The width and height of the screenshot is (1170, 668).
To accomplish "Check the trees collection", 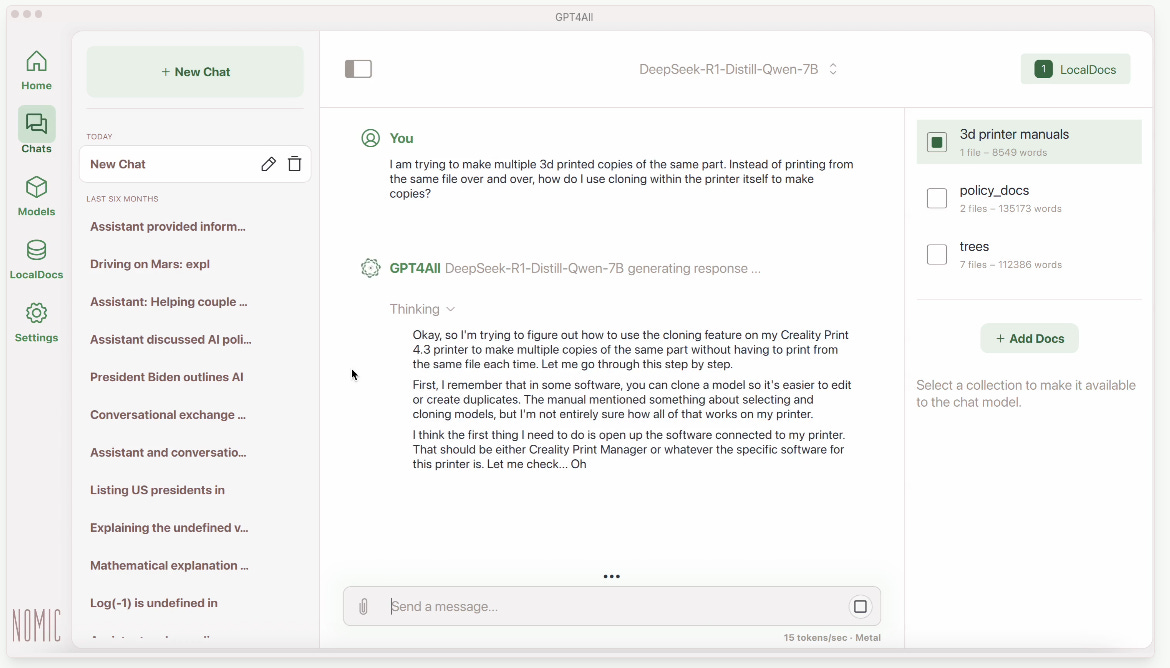I will (936, 254).
